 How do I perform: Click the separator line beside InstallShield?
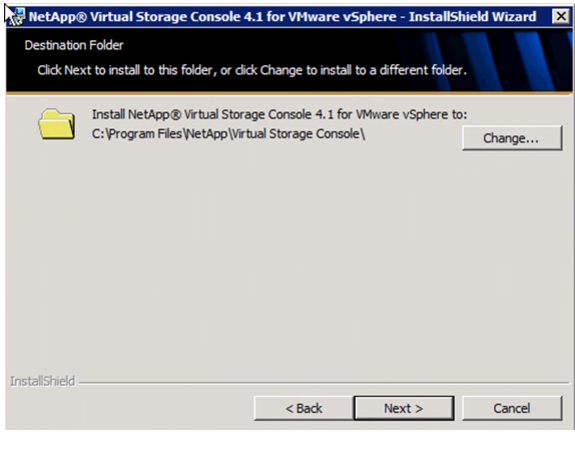(324, 383)
